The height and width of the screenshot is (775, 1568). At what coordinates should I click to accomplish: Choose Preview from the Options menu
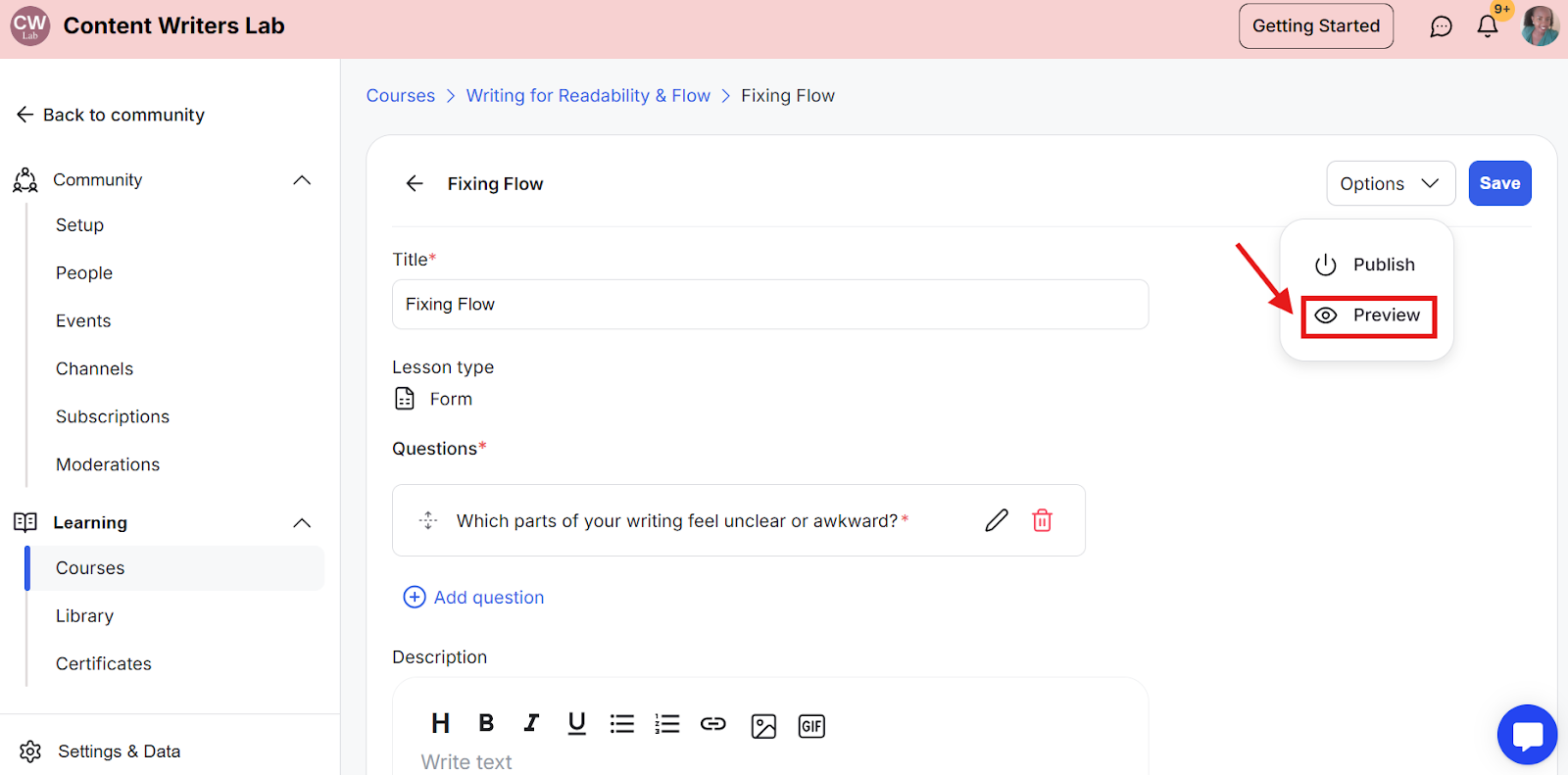(1368, 315)
